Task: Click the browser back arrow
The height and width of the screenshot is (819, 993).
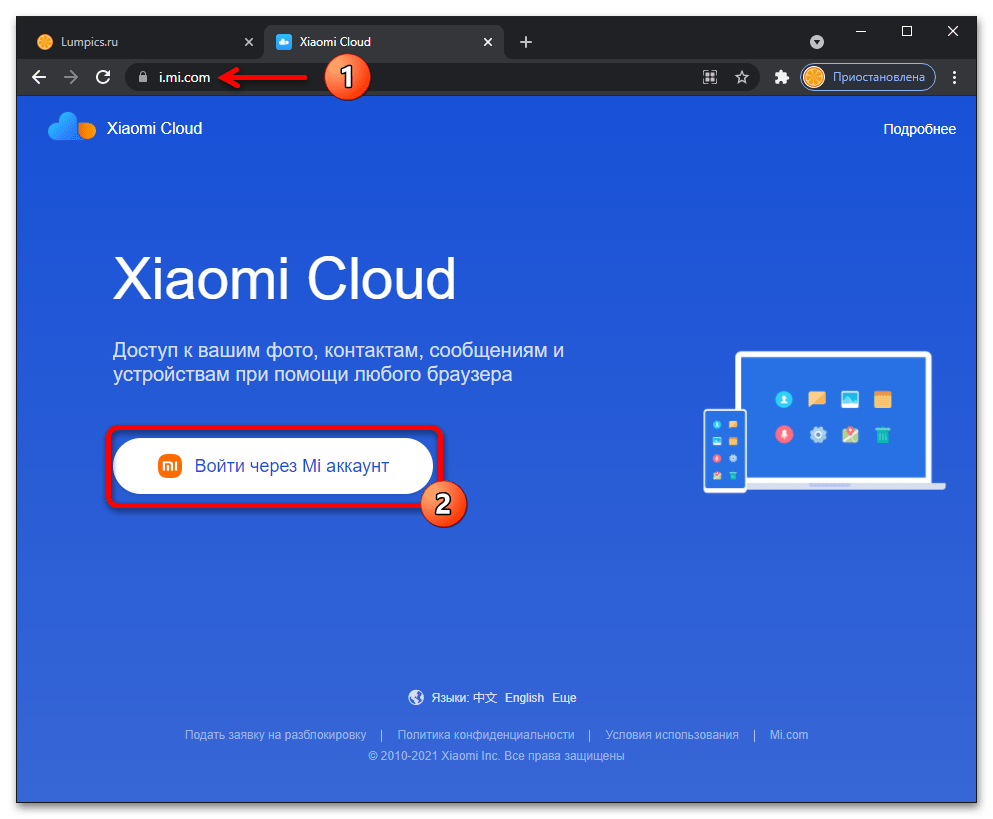Action: coord(39,77)
